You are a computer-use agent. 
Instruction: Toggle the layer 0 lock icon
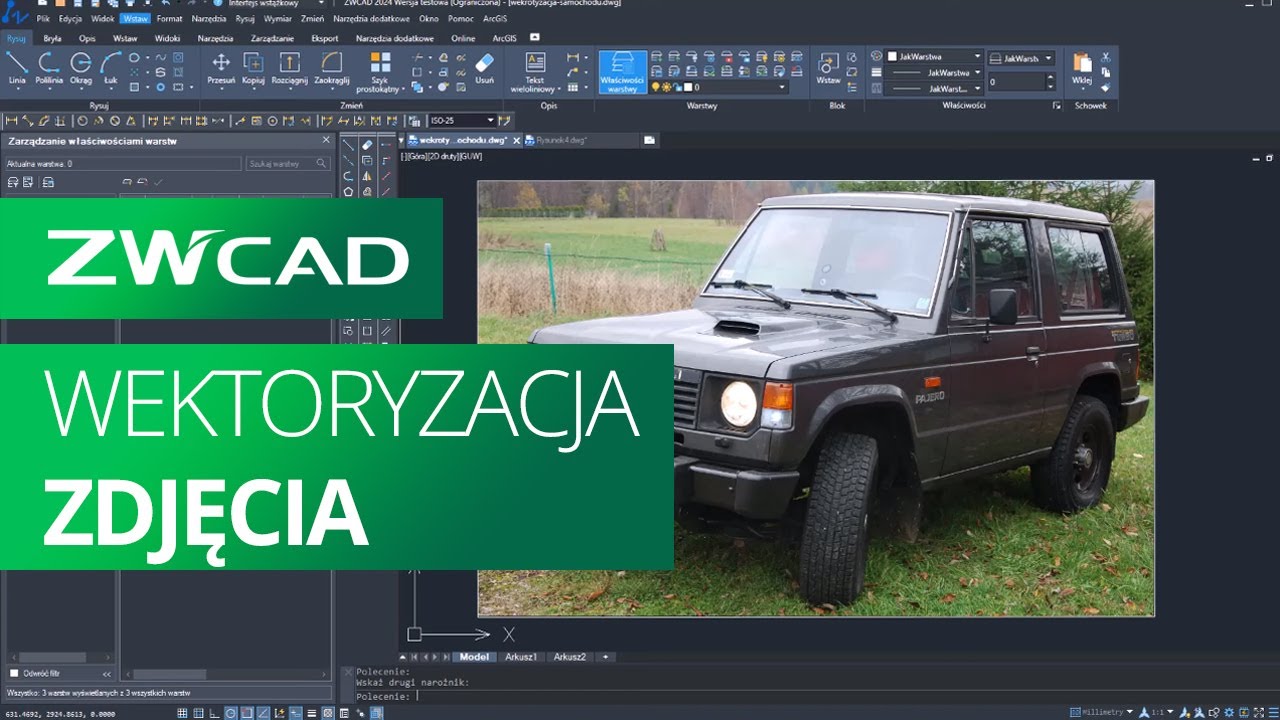(676, 87)
